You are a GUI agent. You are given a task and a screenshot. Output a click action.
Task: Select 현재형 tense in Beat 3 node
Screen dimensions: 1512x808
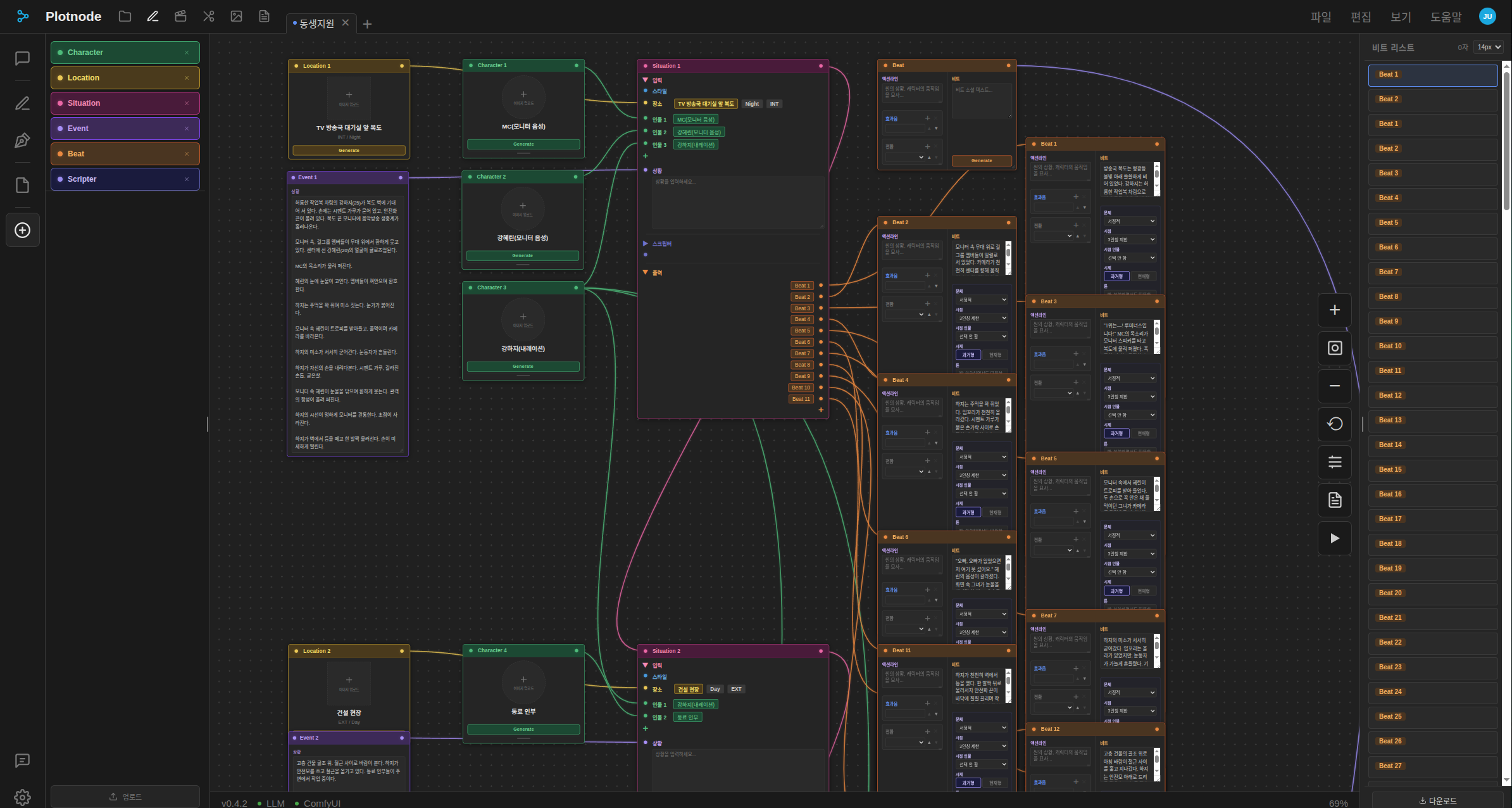(x=1144, y=434)
